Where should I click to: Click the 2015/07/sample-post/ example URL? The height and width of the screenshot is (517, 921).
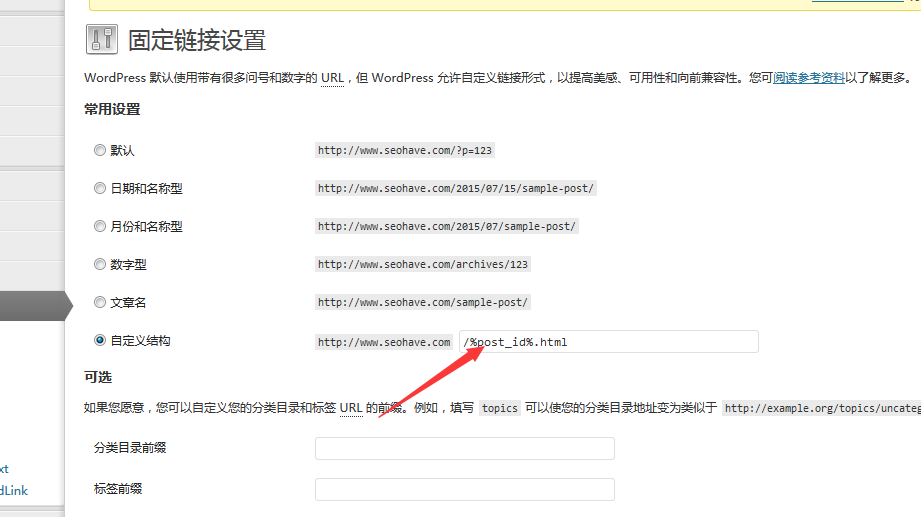click(x=446, y=226)
